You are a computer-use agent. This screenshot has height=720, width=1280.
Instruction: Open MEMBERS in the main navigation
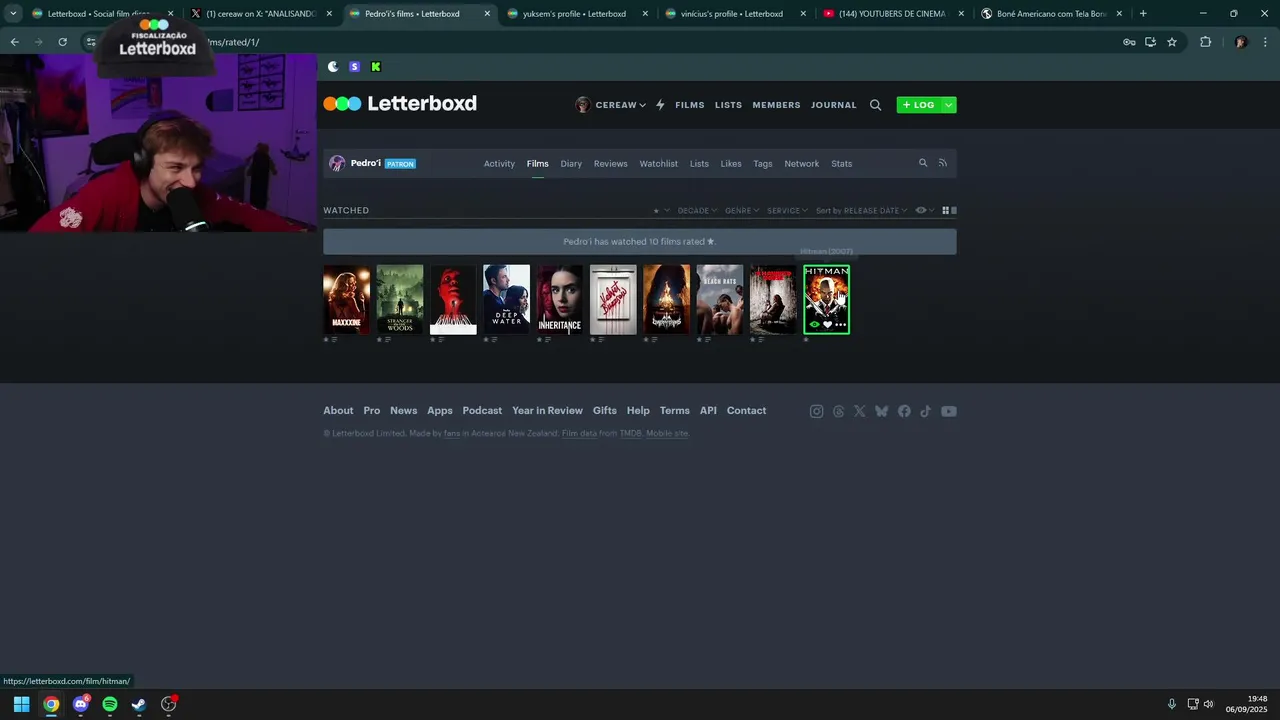(776, 105)
